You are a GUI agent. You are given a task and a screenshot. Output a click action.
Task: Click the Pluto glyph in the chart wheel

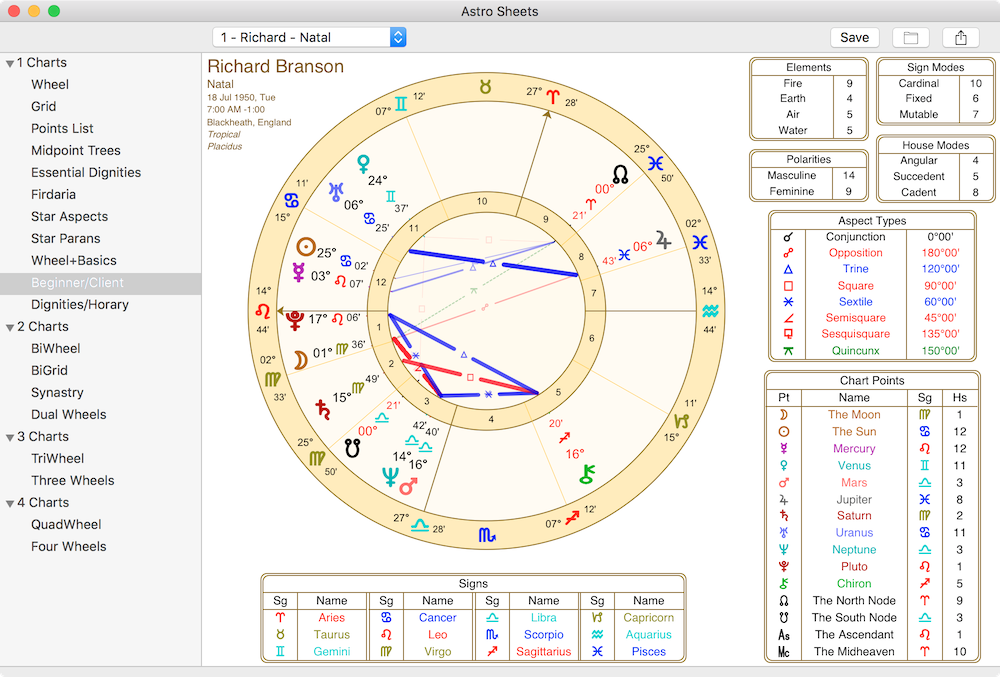tap(295, 320)
